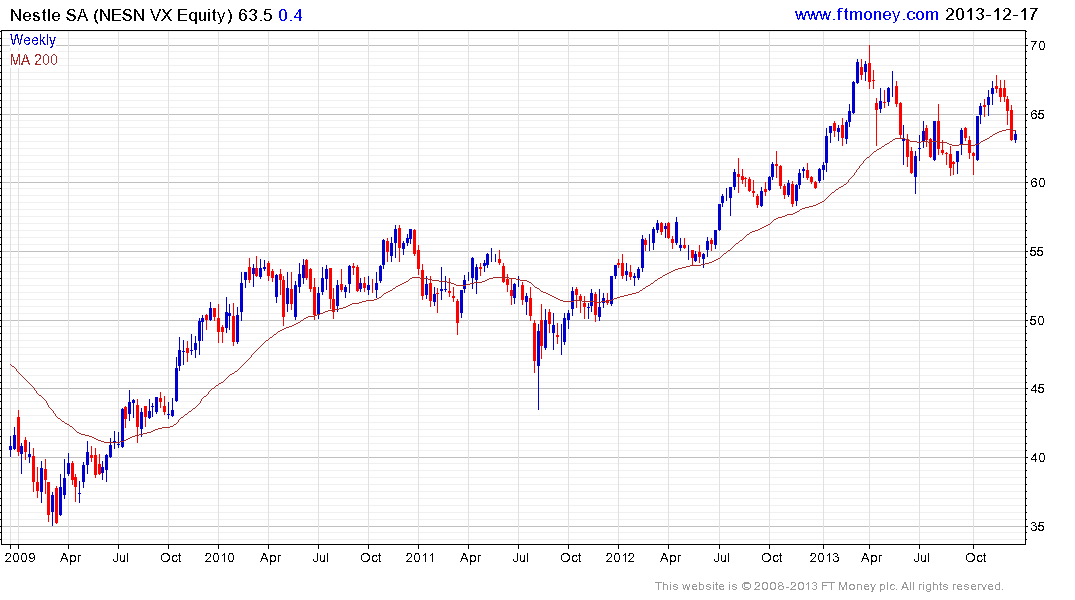Click the April 2013 peak candlestick near 70
The width and height of the screenshot is (1075, 600).
coord(869,65)
